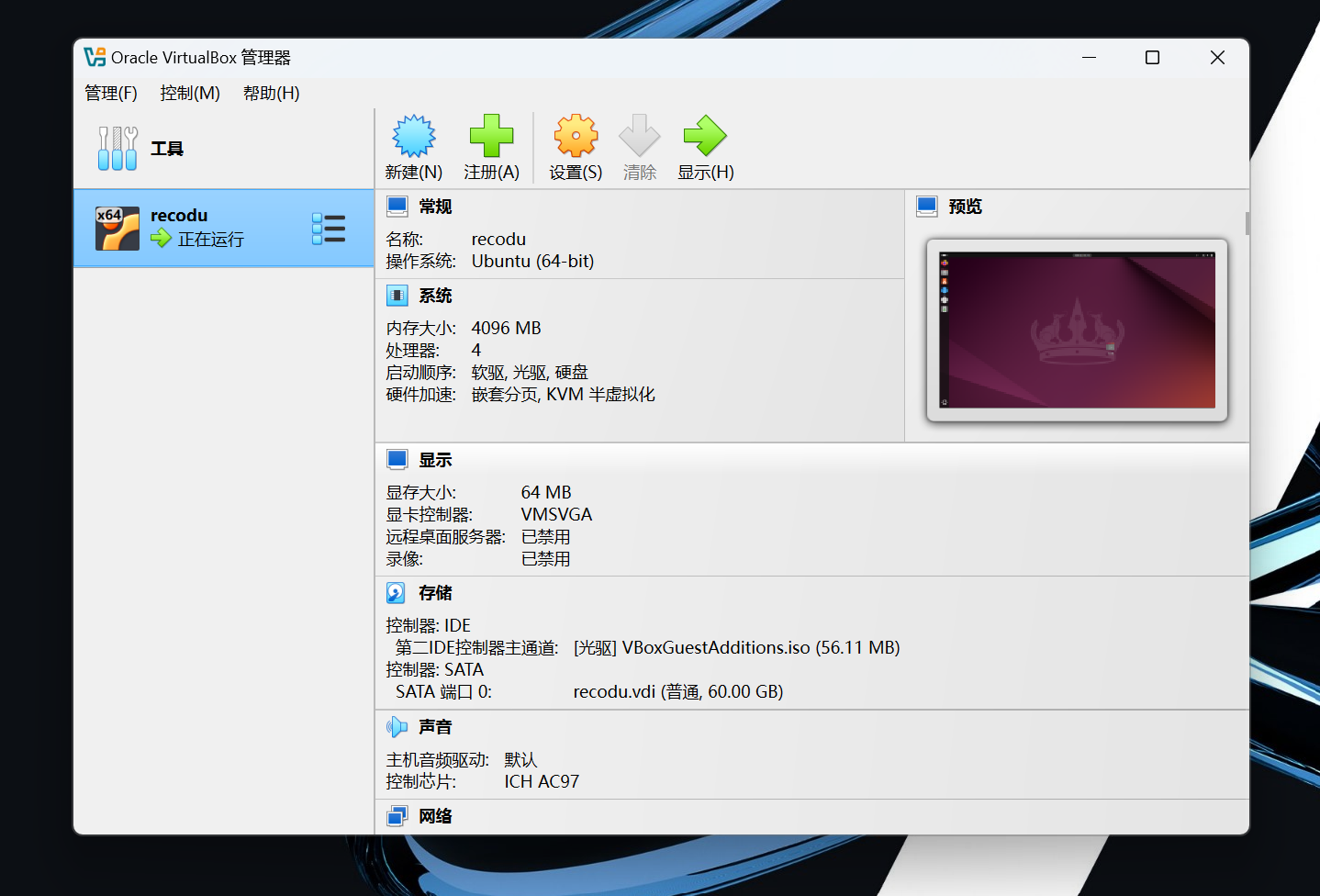Open the 存储 section heading link
Screen dimensions: 1320x896
(435, 593)
